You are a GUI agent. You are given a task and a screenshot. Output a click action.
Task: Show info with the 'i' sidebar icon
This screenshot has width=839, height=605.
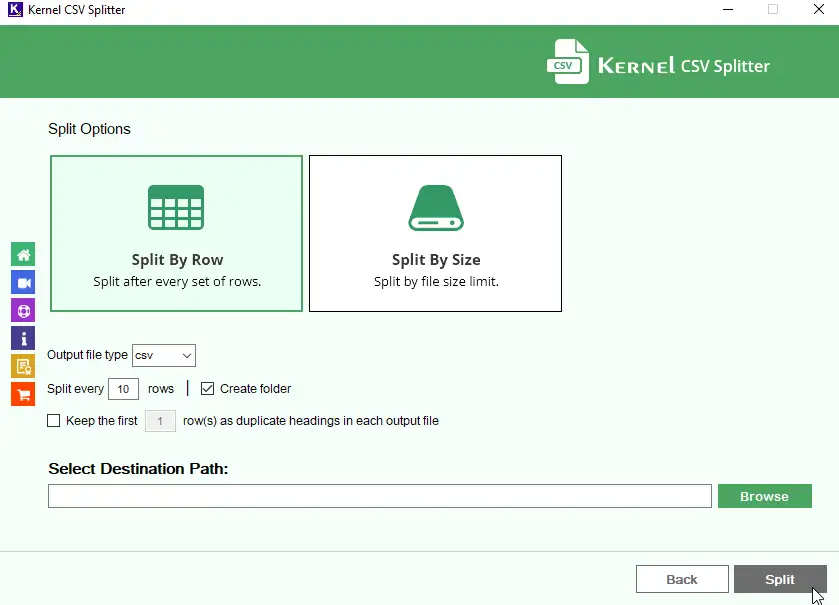coord(23,339)
